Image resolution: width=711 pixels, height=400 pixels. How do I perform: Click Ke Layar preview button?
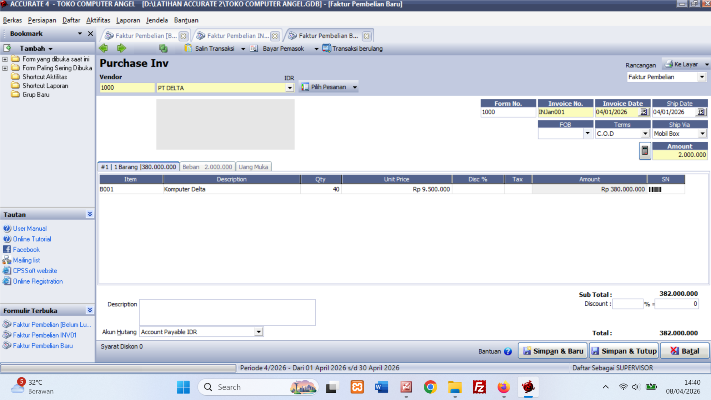(x=682, y=64)
